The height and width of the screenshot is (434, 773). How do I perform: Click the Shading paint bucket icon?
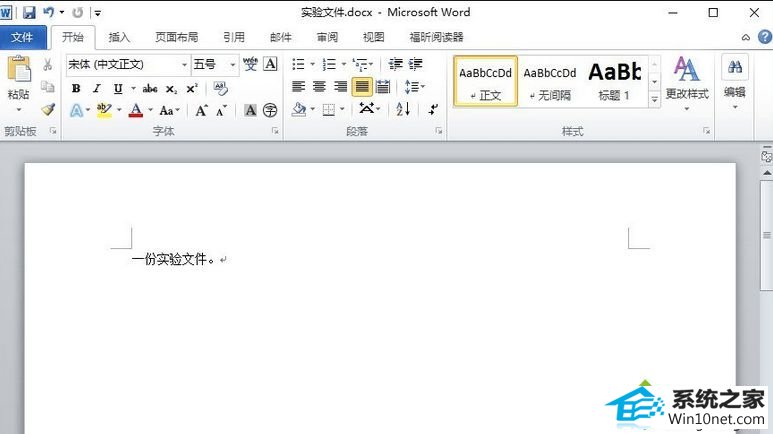coord(299,109)
